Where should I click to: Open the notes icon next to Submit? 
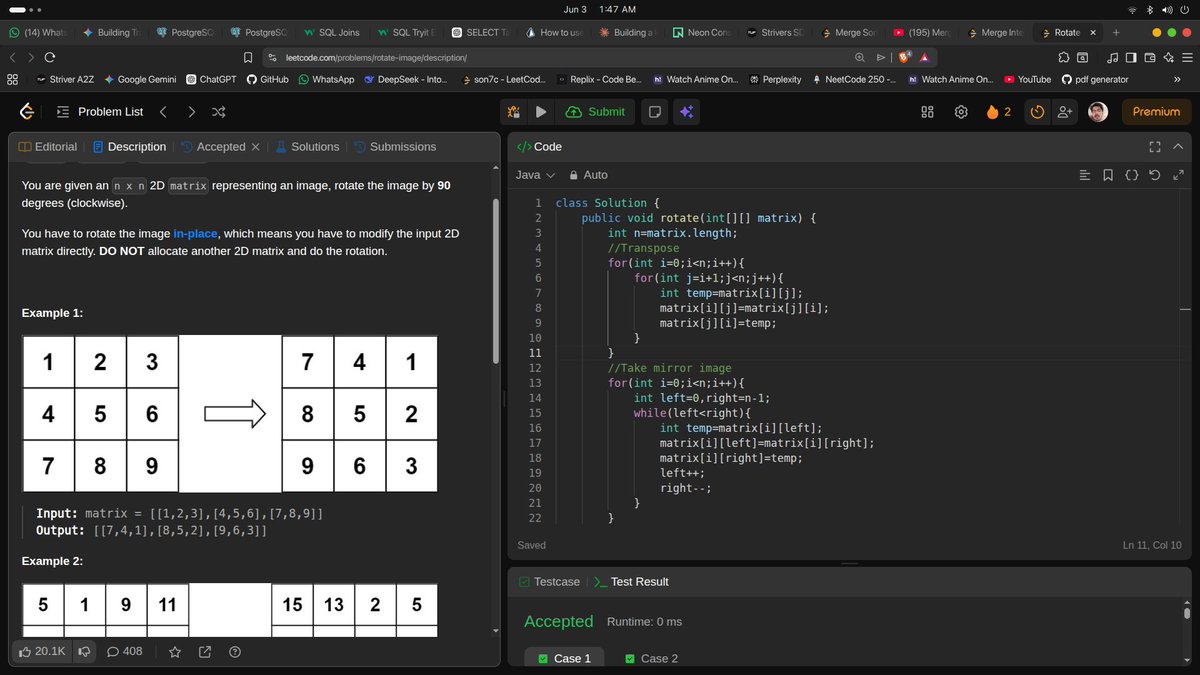point(655,112)
